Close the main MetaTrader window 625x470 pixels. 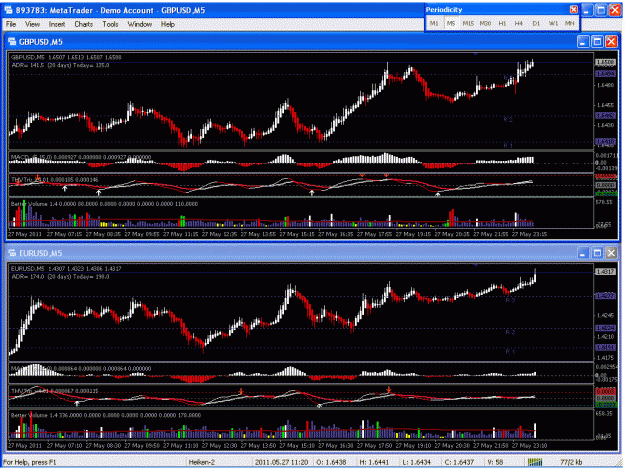615,10
